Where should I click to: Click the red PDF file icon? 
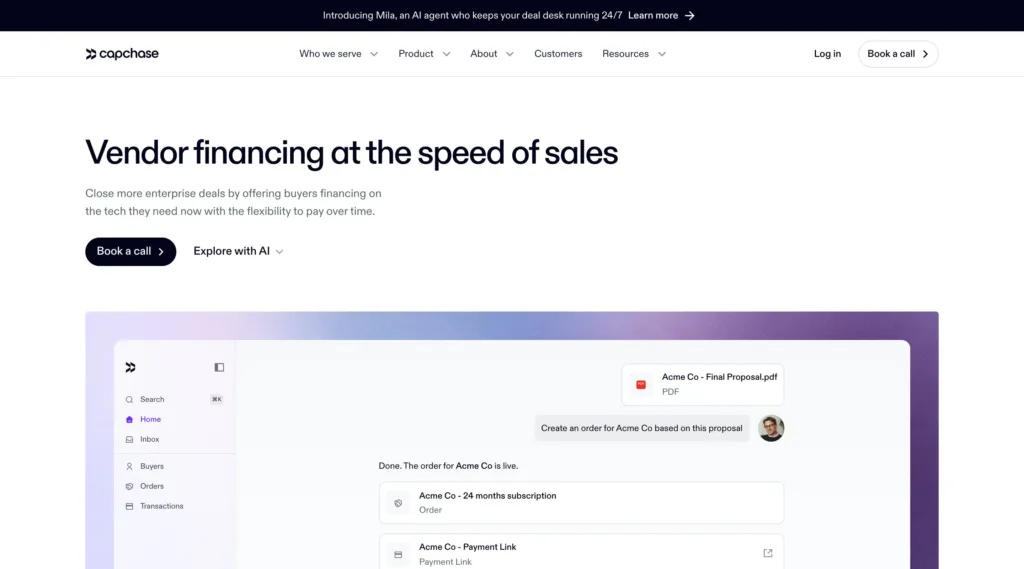[x=641, y=385]
